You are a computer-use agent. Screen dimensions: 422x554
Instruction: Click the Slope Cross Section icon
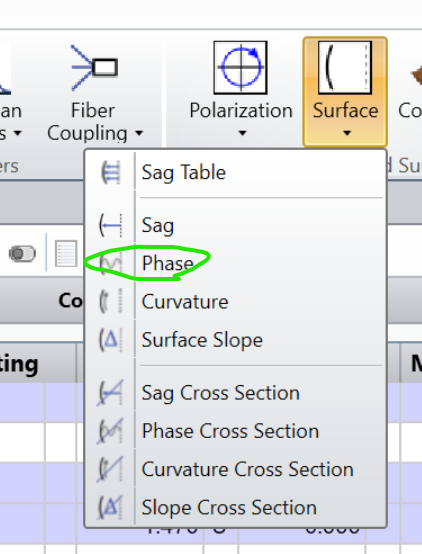110,507
